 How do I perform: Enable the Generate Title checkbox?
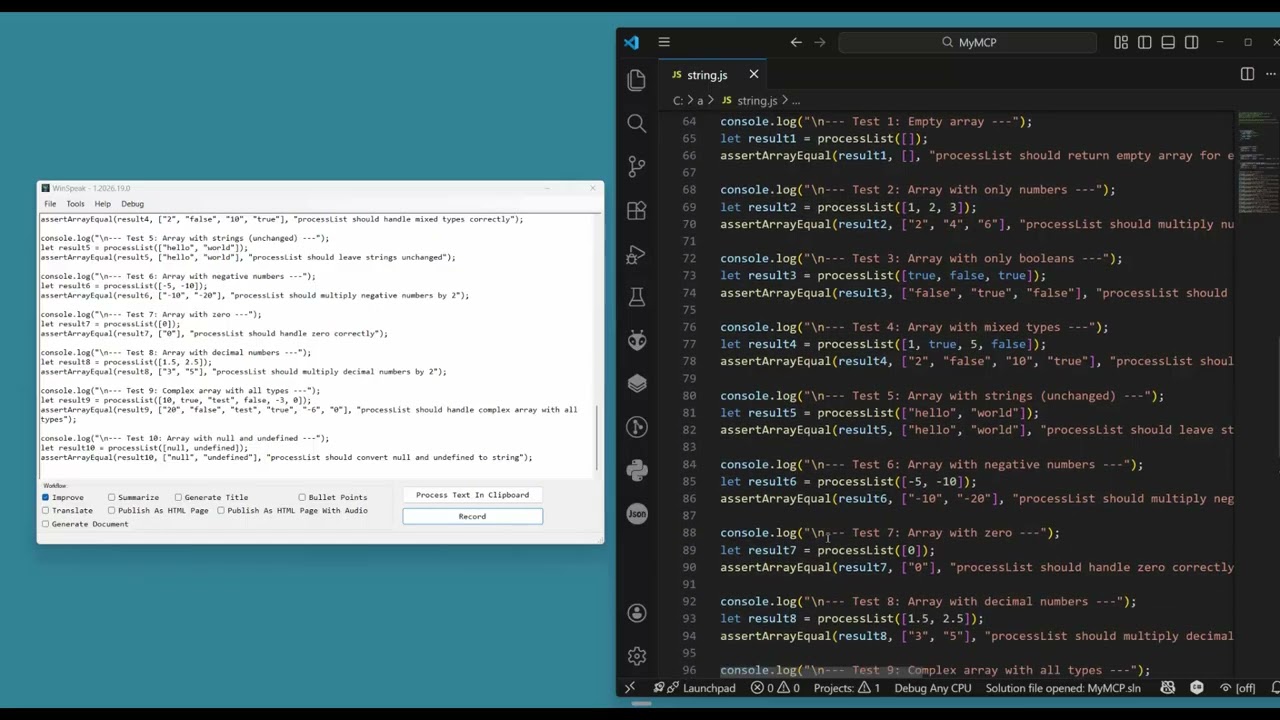[178, 497]
